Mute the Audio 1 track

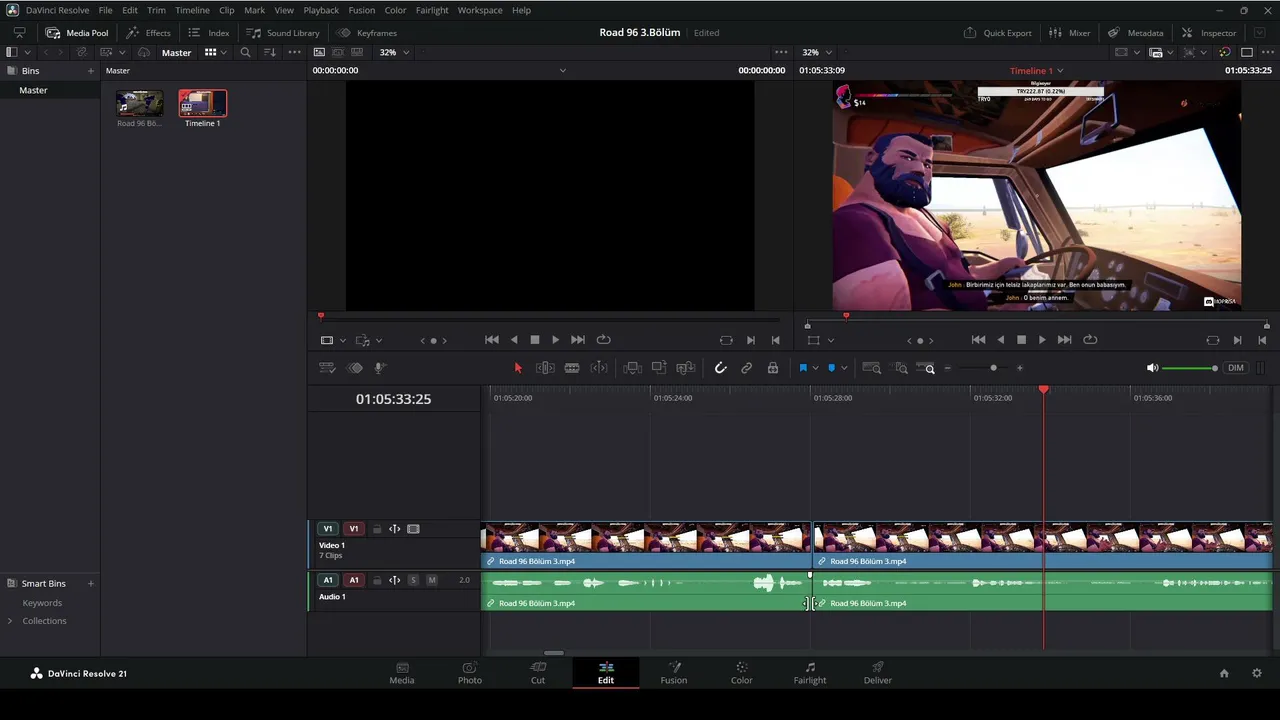432,580
